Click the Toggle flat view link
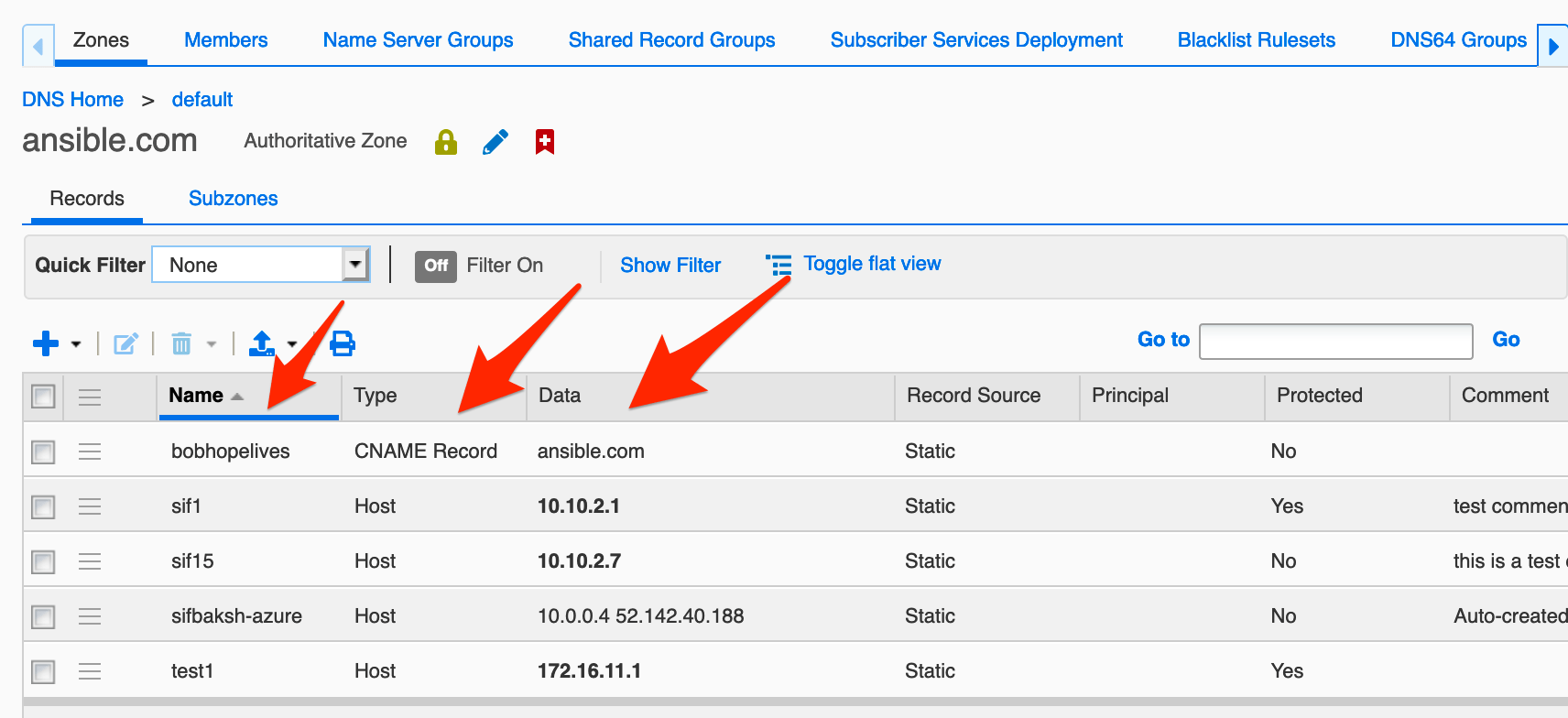The height and width of the screenshot is (718, 1568). [872, 264]
